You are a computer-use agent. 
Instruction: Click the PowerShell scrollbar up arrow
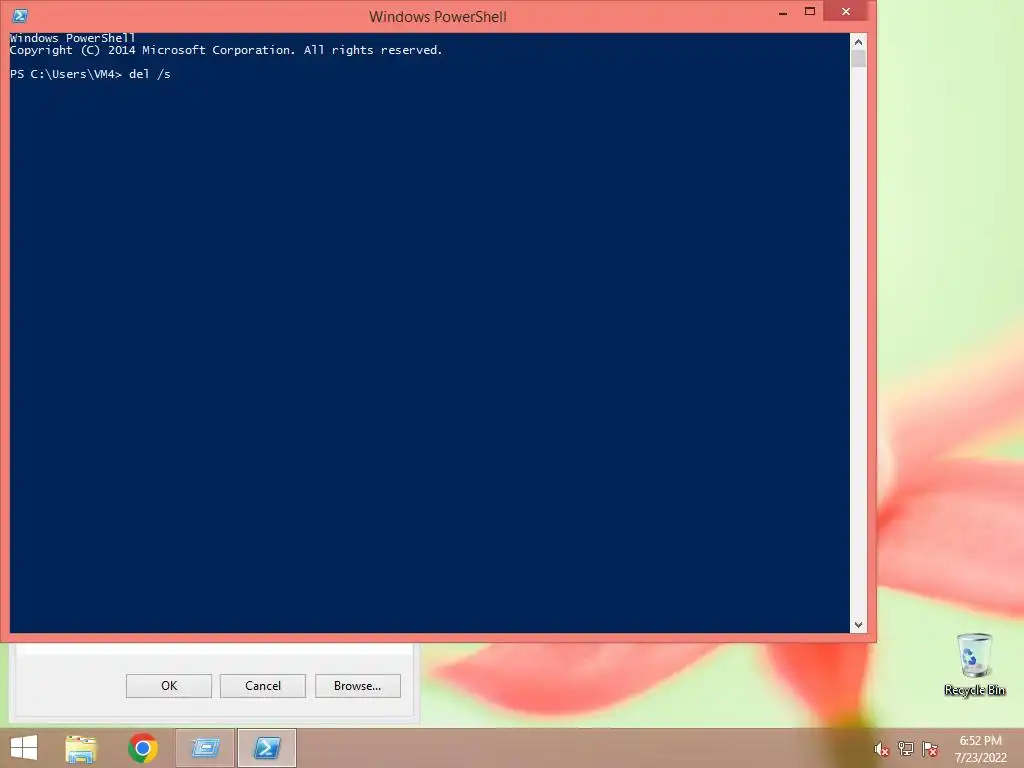[x=858, y=42]
